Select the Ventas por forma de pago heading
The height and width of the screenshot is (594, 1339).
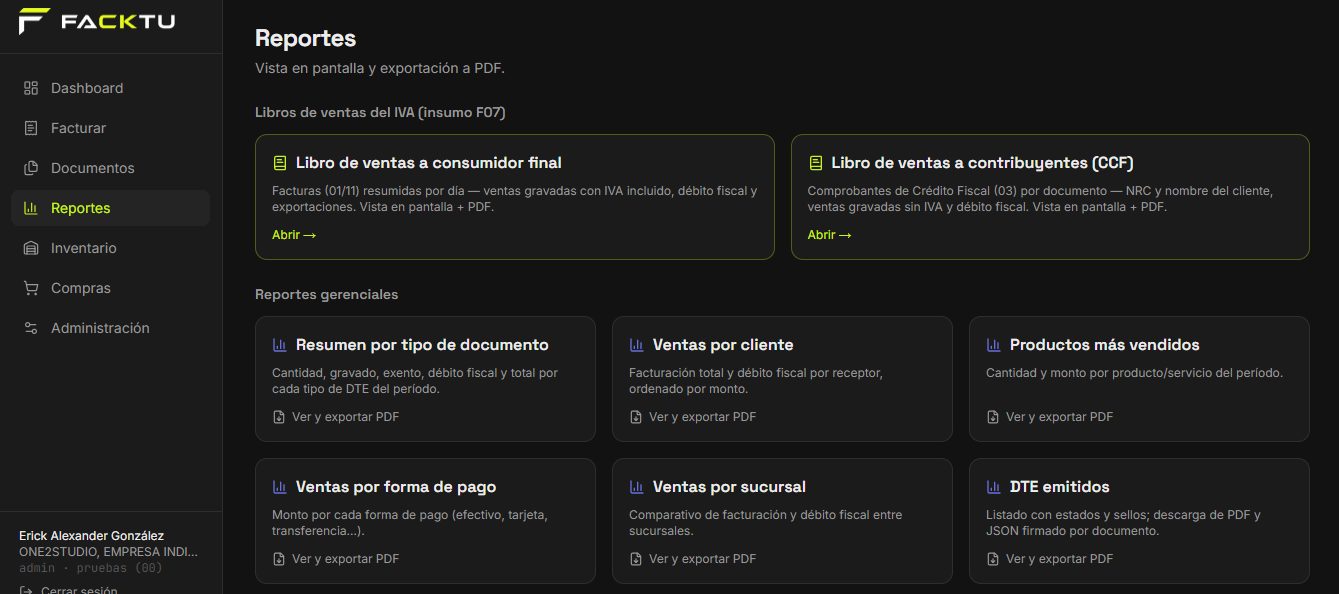[396, 487]
